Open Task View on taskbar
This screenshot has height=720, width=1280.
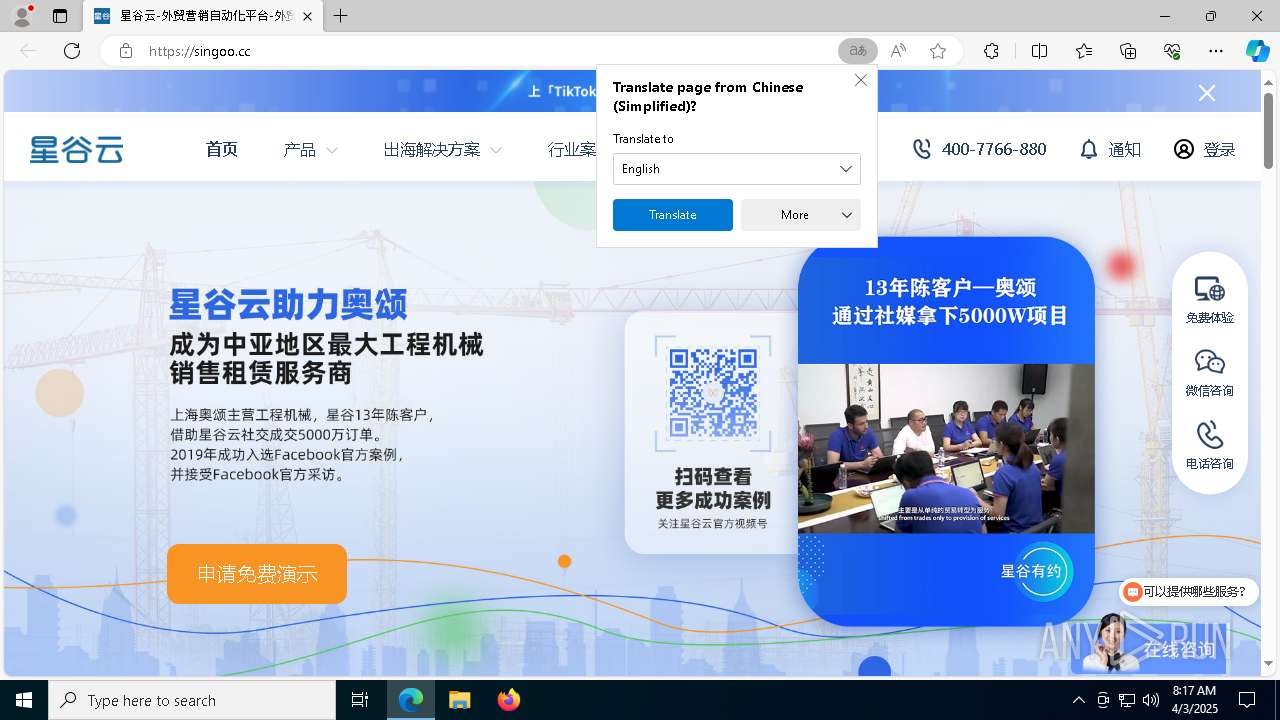[360, 700]
